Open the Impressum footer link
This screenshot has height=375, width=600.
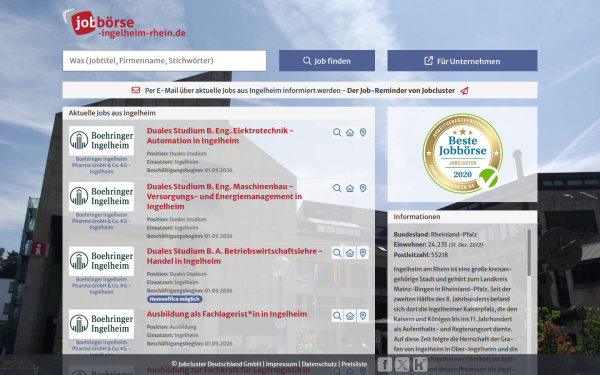point(281,364)
